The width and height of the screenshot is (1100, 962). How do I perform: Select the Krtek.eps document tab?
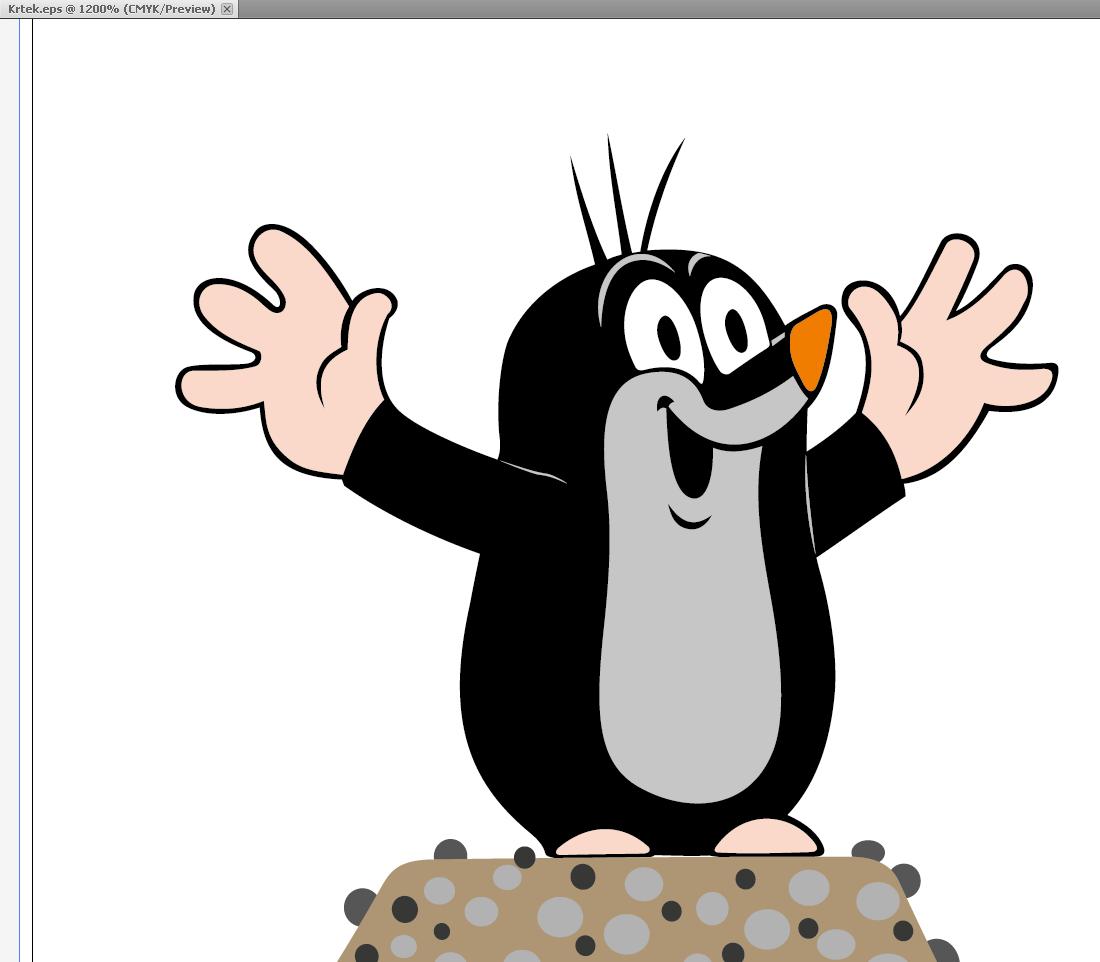[110, 9]
